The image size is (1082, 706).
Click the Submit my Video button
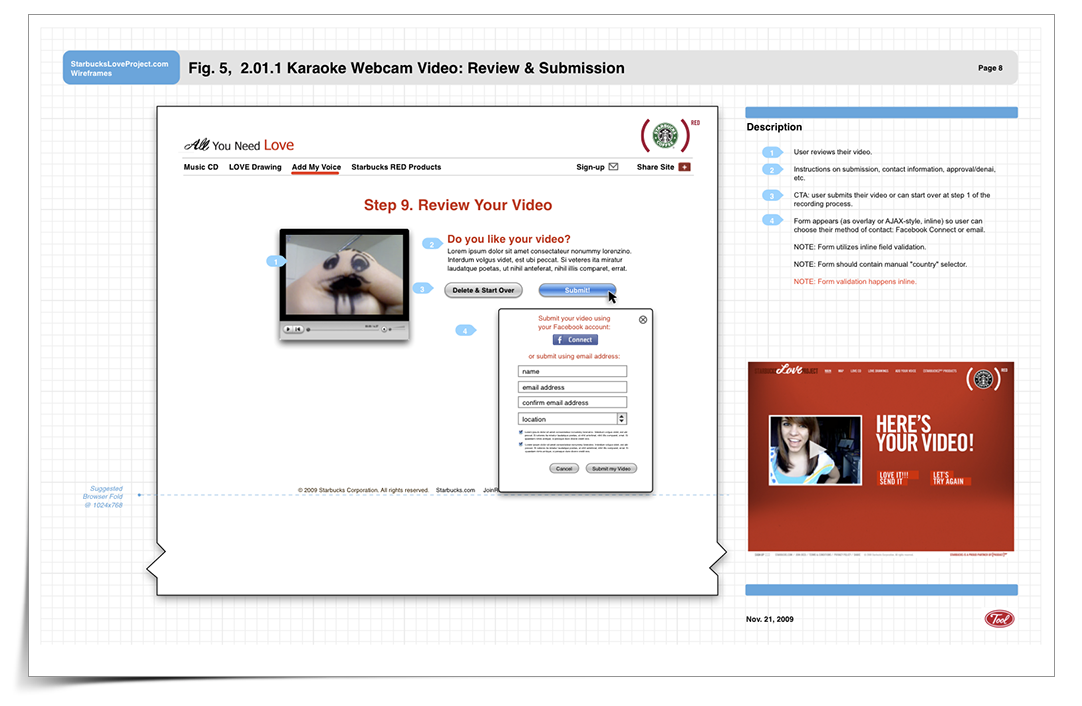click(x=611, y=468)
